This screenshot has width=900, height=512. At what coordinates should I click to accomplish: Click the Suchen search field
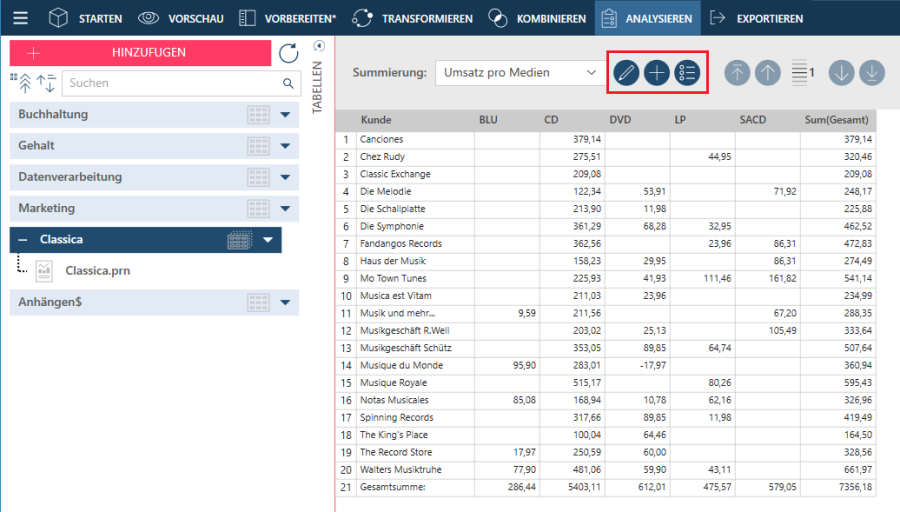tap(170, 84)
